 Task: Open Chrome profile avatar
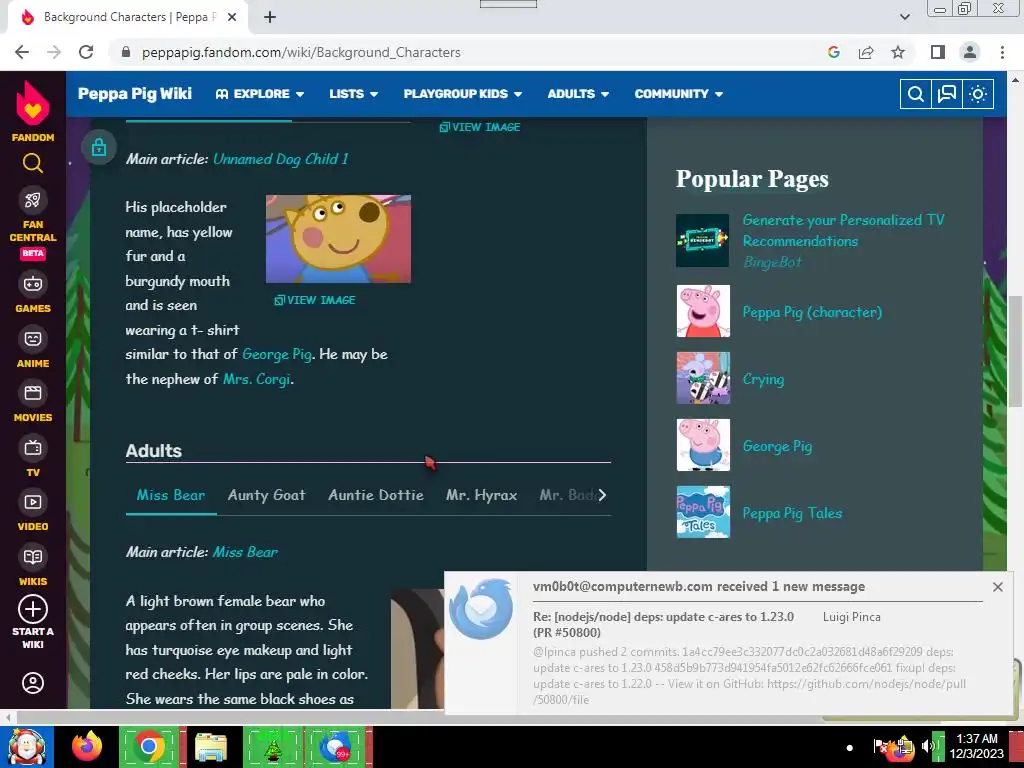click(x=970, y=52)
